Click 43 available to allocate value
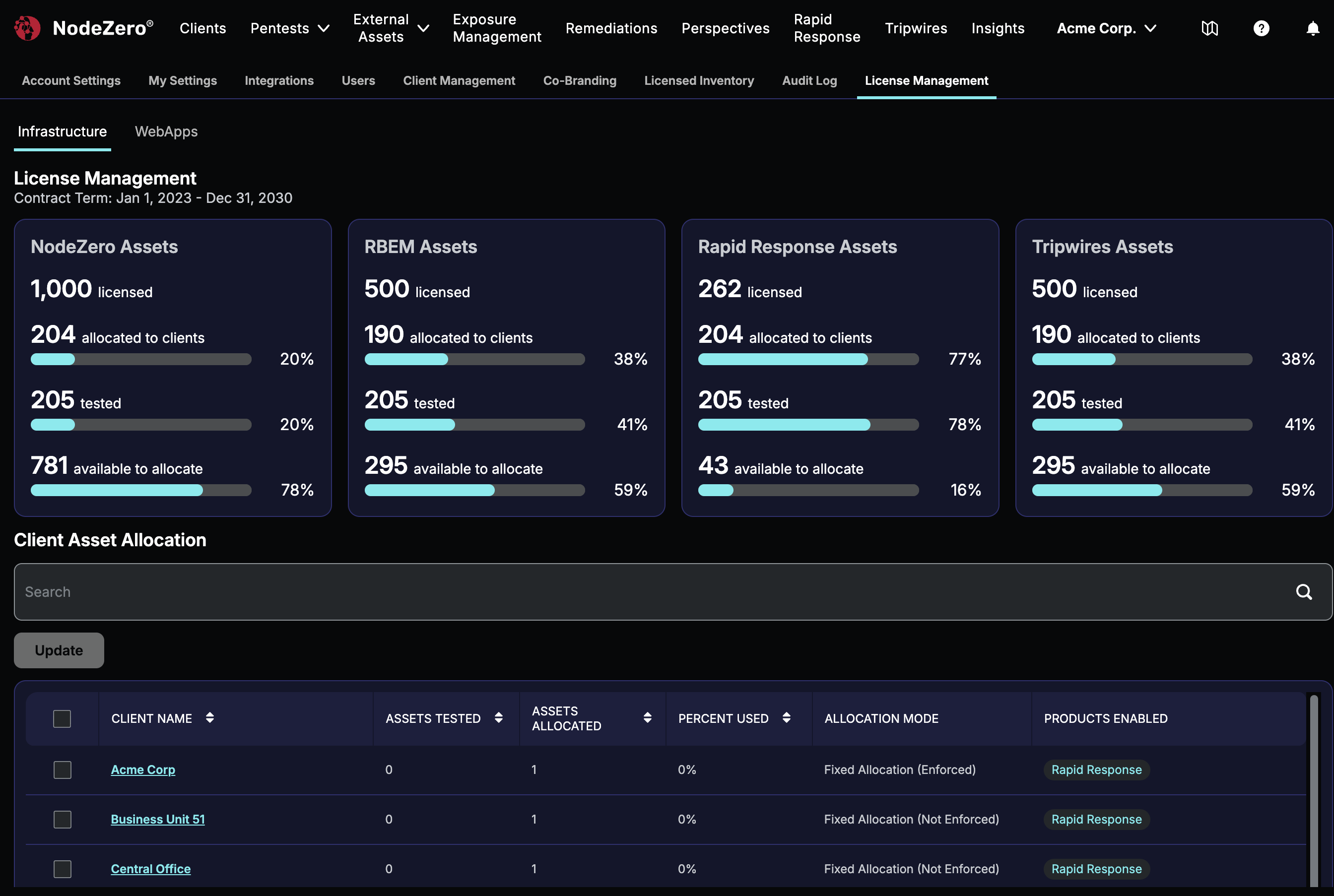The height and width of the screenshot is (896, 1334). tap(781, 466)
